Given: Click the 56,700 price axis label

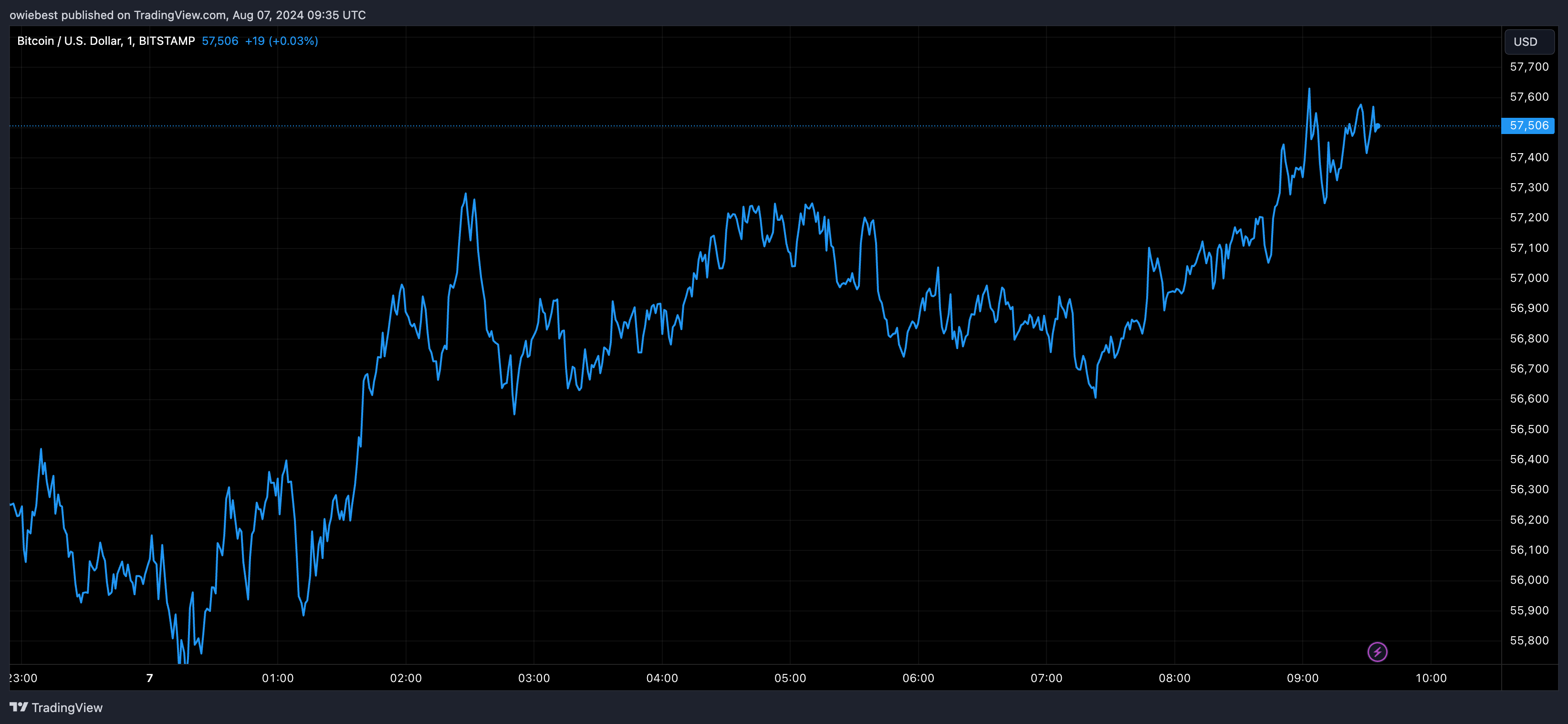Looking at the screenshot, I should pyautogui.click(x=1529, y=369).
